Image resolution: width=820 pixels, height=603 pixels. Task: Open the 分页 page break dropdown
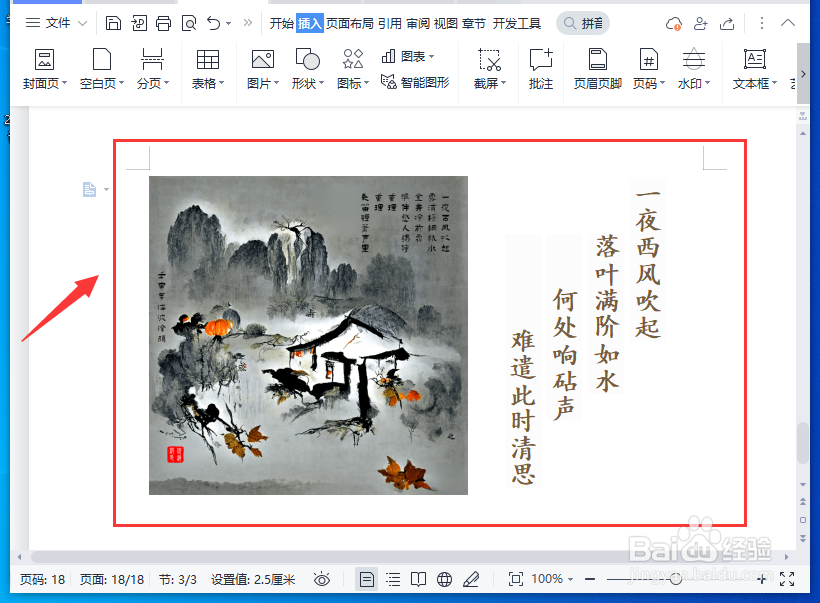coord(153,69)
